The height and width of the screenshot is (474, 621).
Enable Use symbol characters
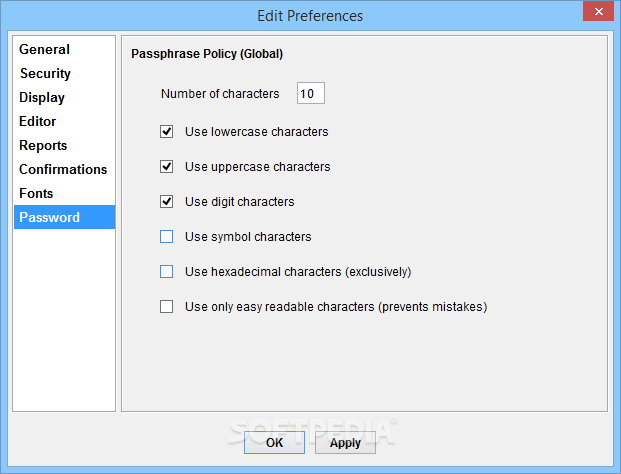coord(167,237)
